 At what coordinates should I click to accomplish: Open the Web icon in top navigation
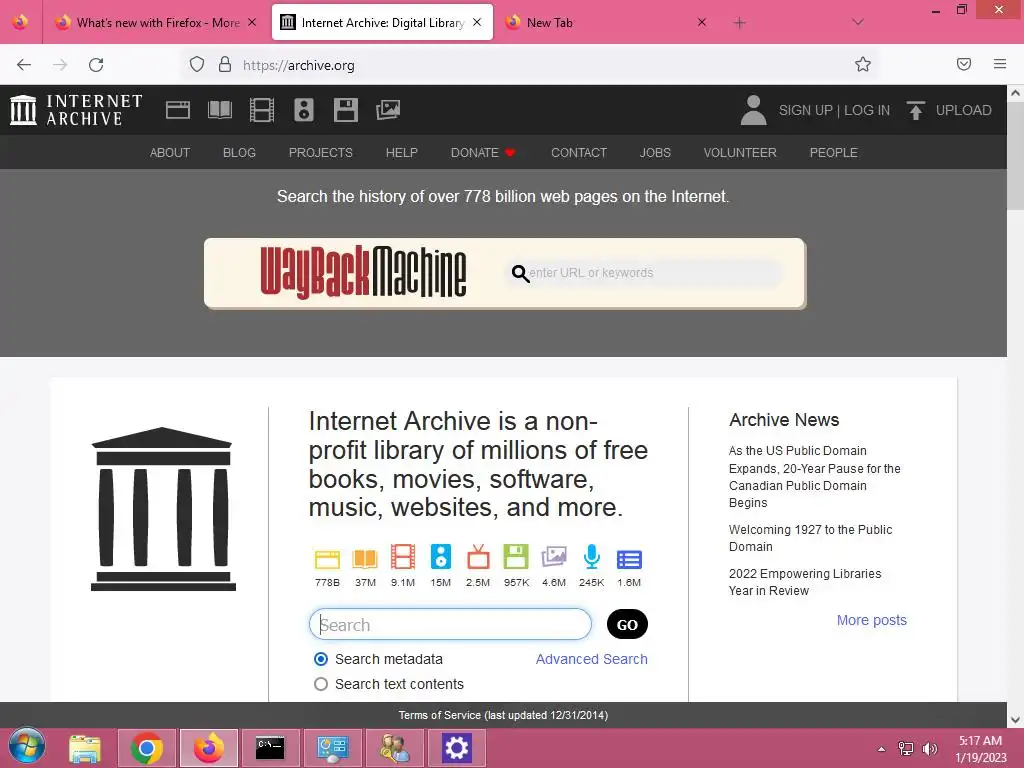pyautogui.click(x=178, y=110)
